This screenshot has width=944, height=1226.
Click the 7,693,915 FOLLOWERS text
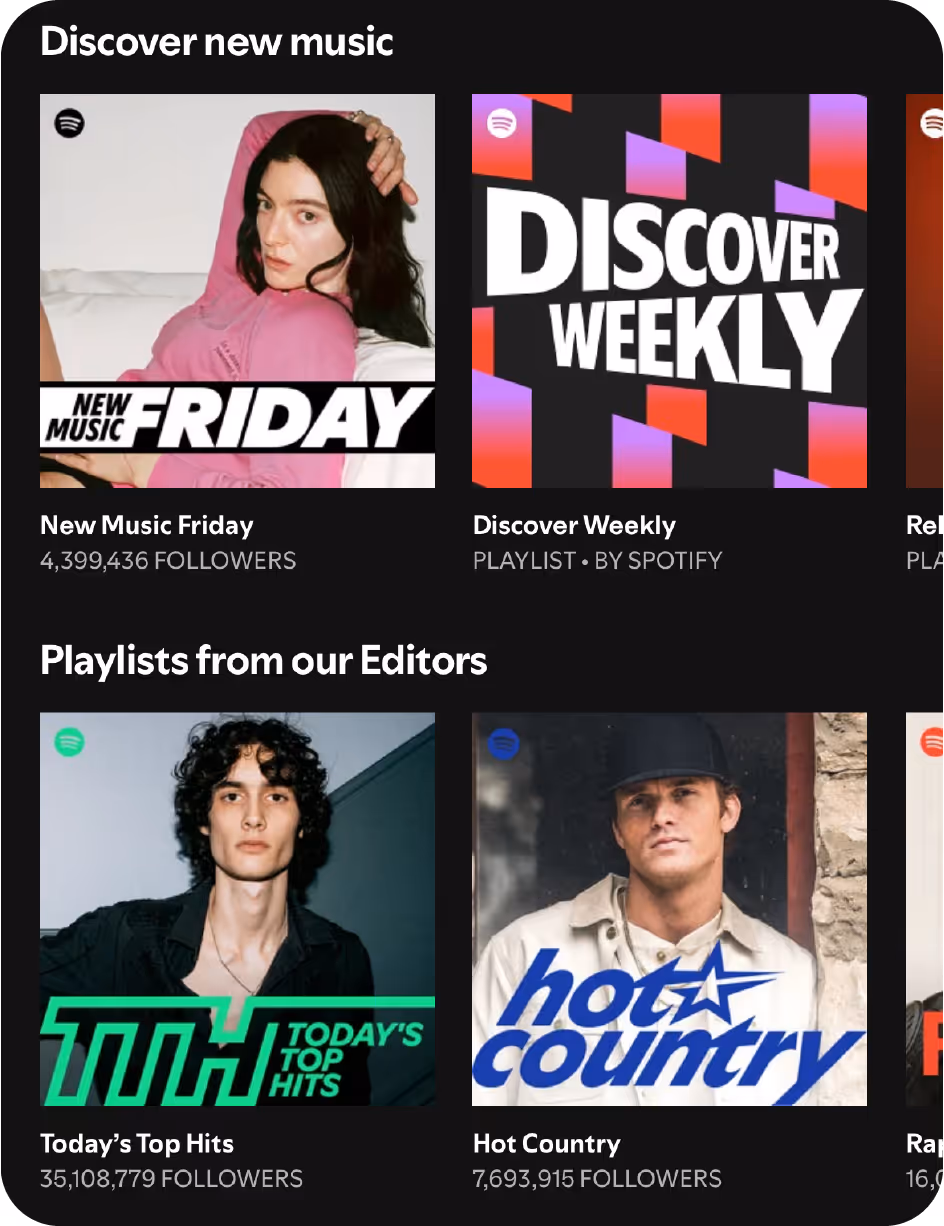[x=597, y=1180]
